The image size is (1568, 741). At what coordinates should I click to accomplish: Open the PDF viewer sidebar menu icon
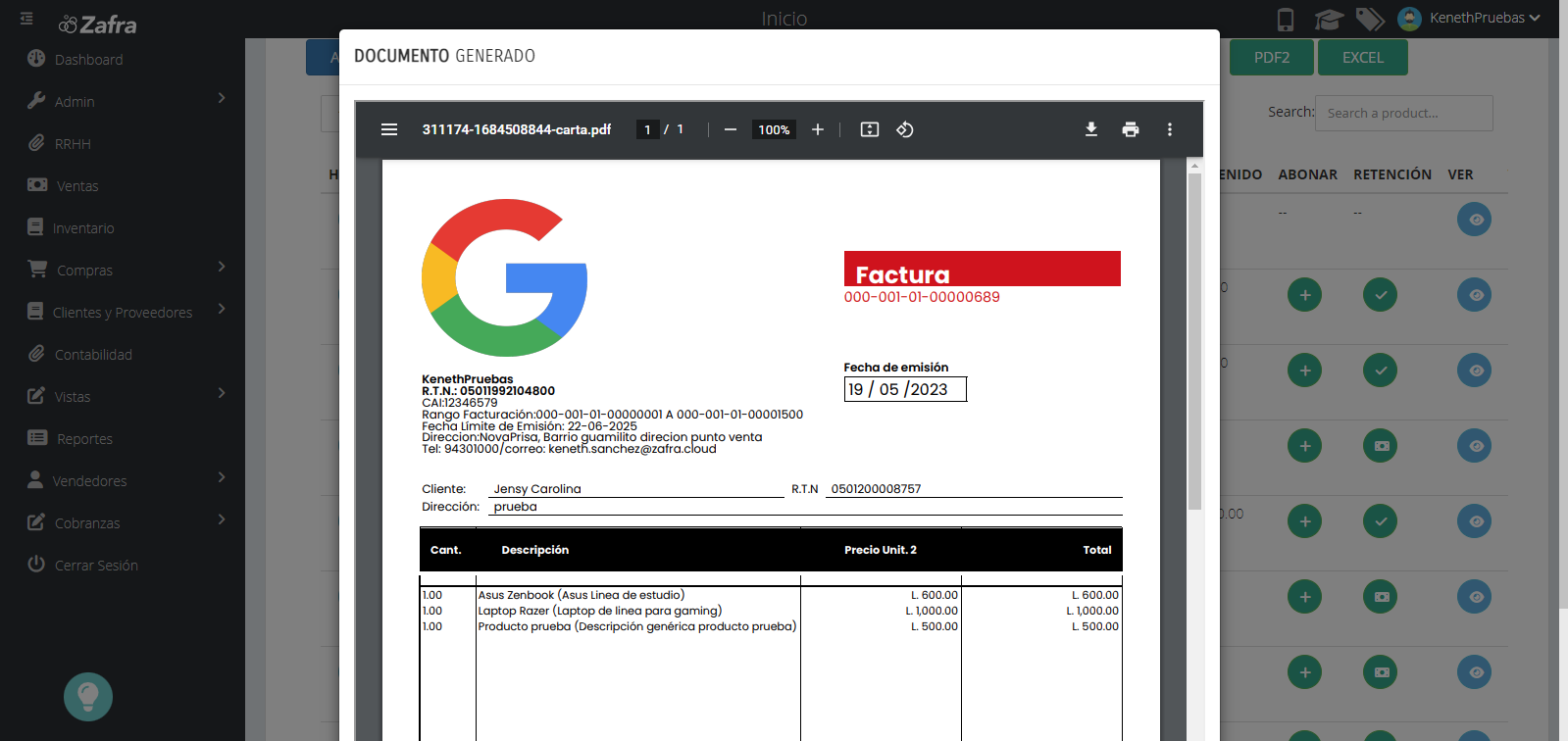tap(389, 129)
